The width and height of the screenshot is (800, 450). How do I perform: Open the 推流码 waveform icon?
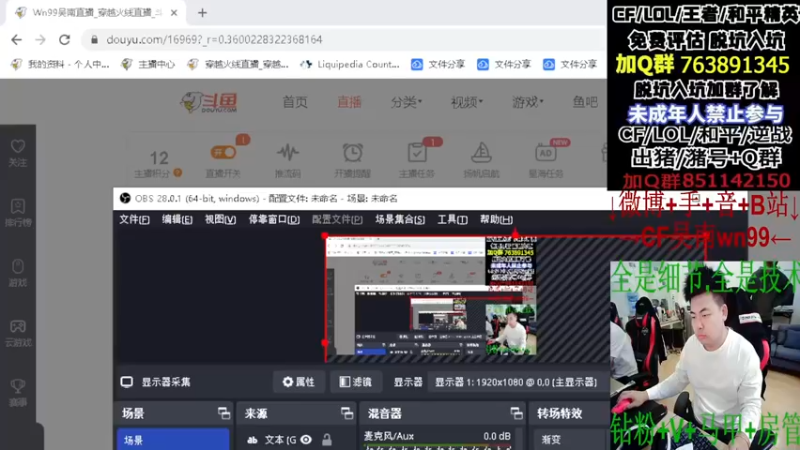pyautogui.click(x=288, y=153)
